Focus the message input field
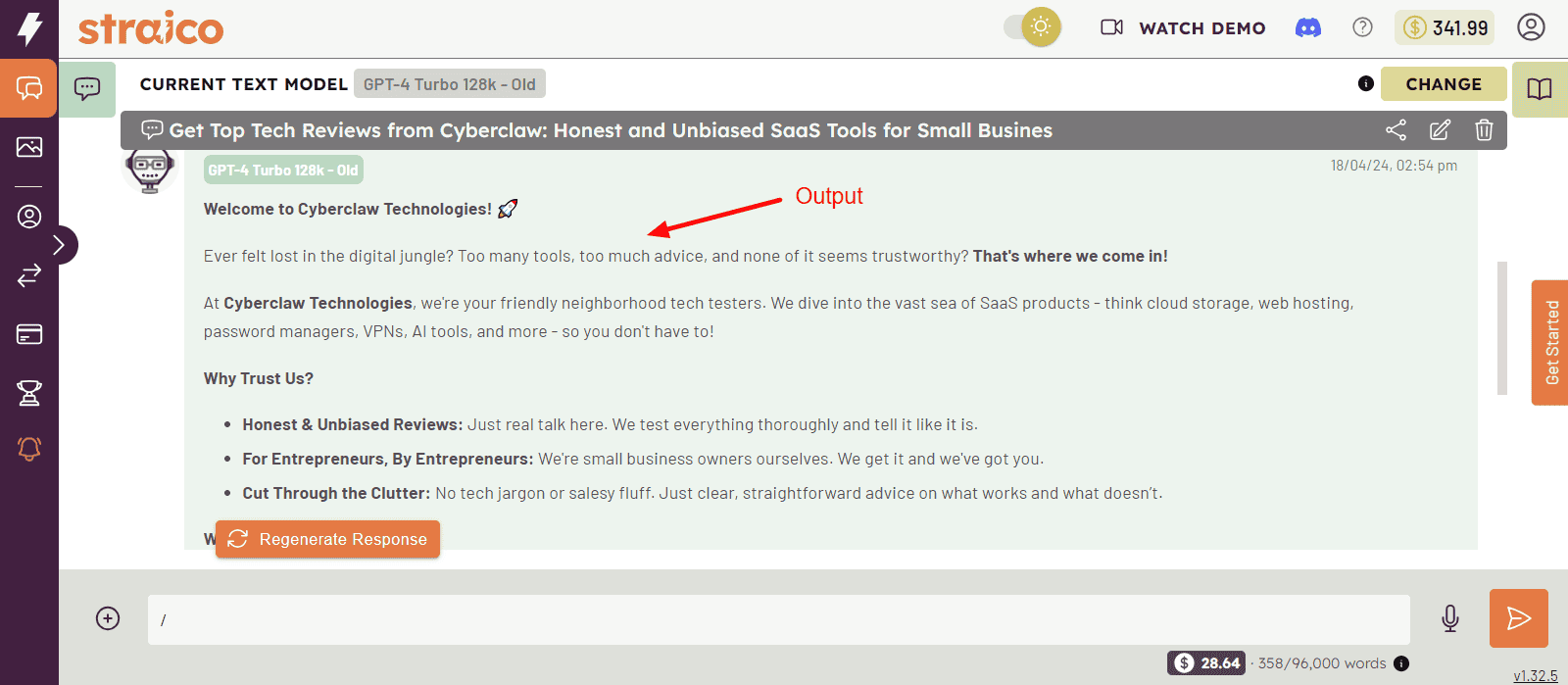1568x685 pixels. [779, 619]
